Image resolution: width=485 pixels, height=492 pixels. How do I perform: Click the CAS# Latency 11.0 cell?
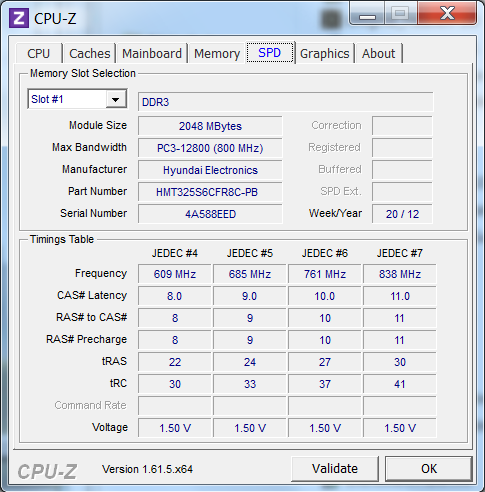tap(400, 296)
